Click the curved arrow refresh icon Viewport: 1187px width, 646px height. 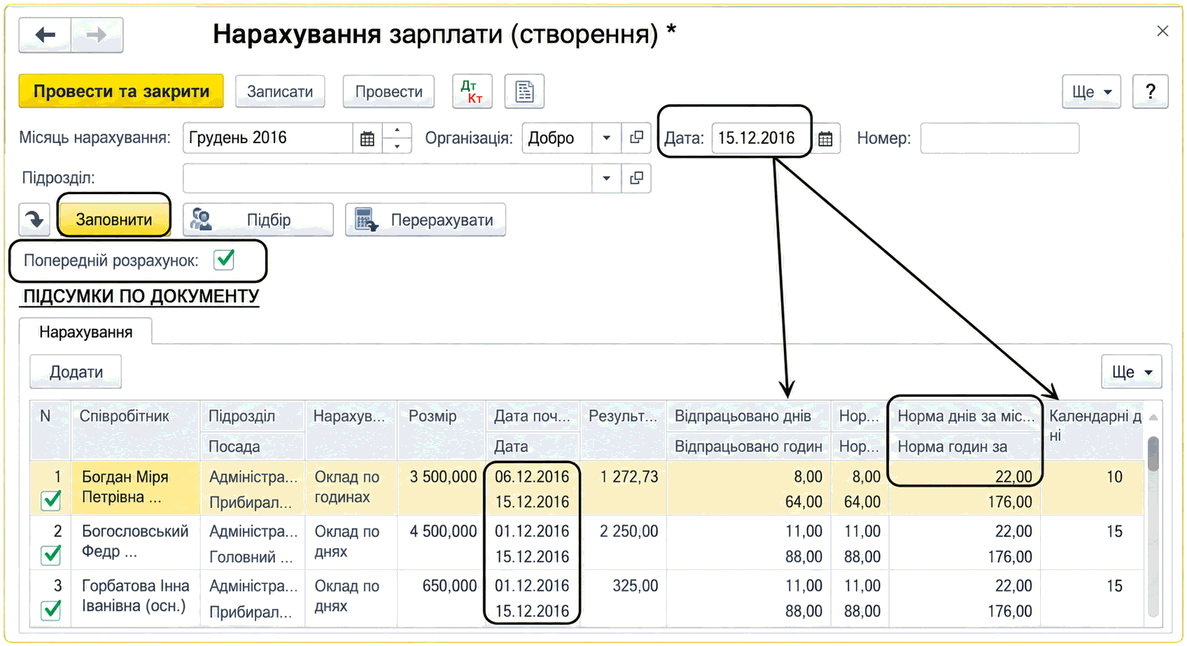35,220
